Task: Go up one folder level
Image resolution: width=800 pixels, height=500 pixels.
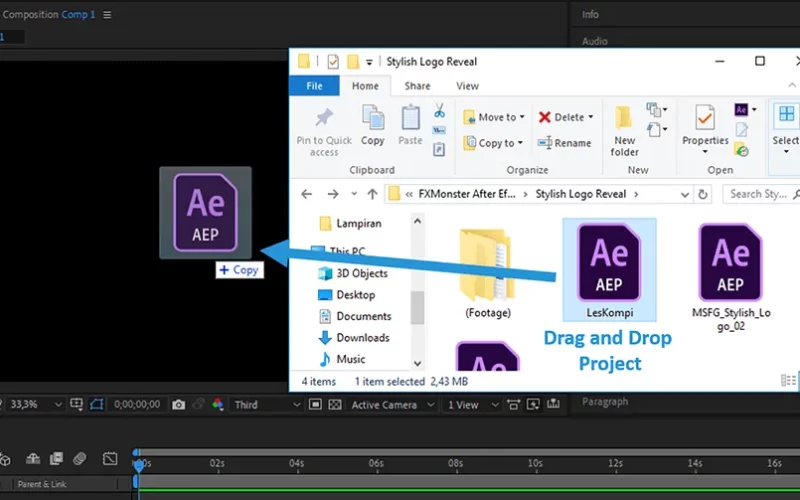Action: click(x=372, y=194)
